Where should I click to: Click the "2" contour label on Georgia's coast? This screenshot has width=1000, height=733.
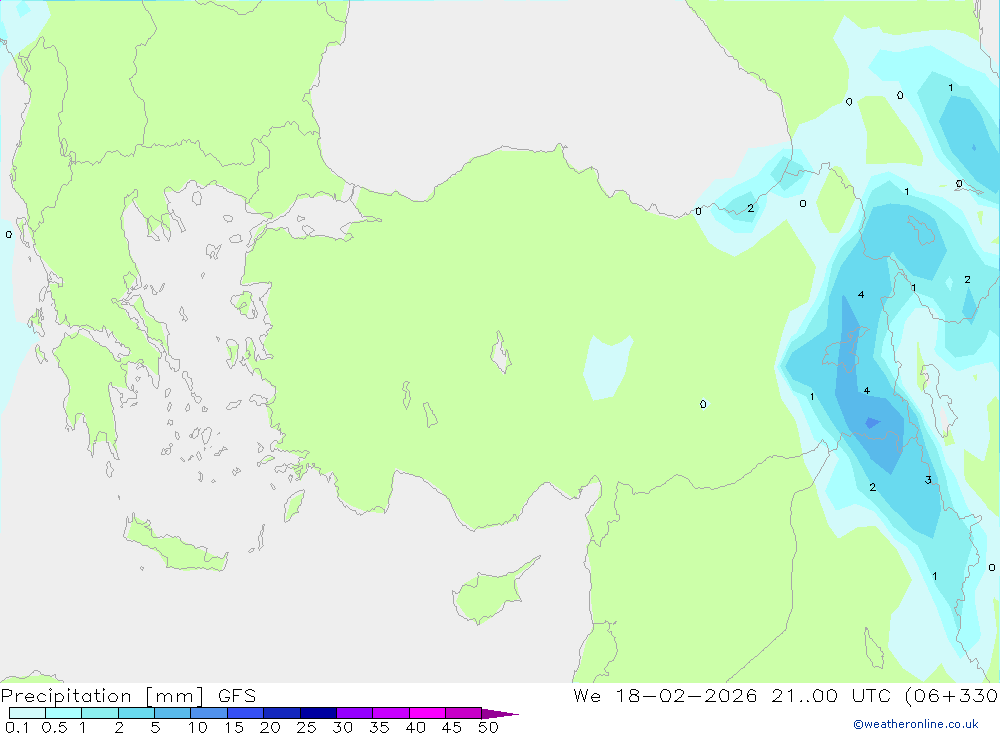pyautogui.click(x=751, y=208)
